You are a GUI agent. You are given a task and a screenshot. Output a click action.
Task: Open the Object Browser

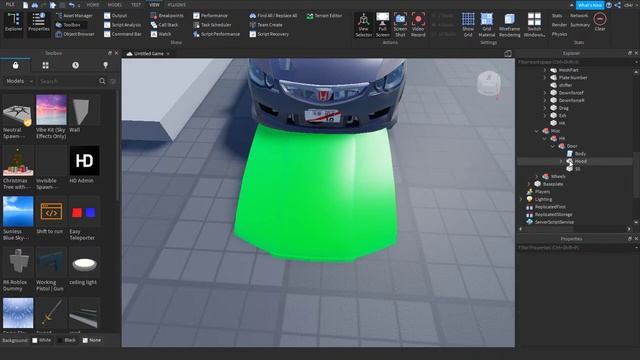click(x=75, y=34)
